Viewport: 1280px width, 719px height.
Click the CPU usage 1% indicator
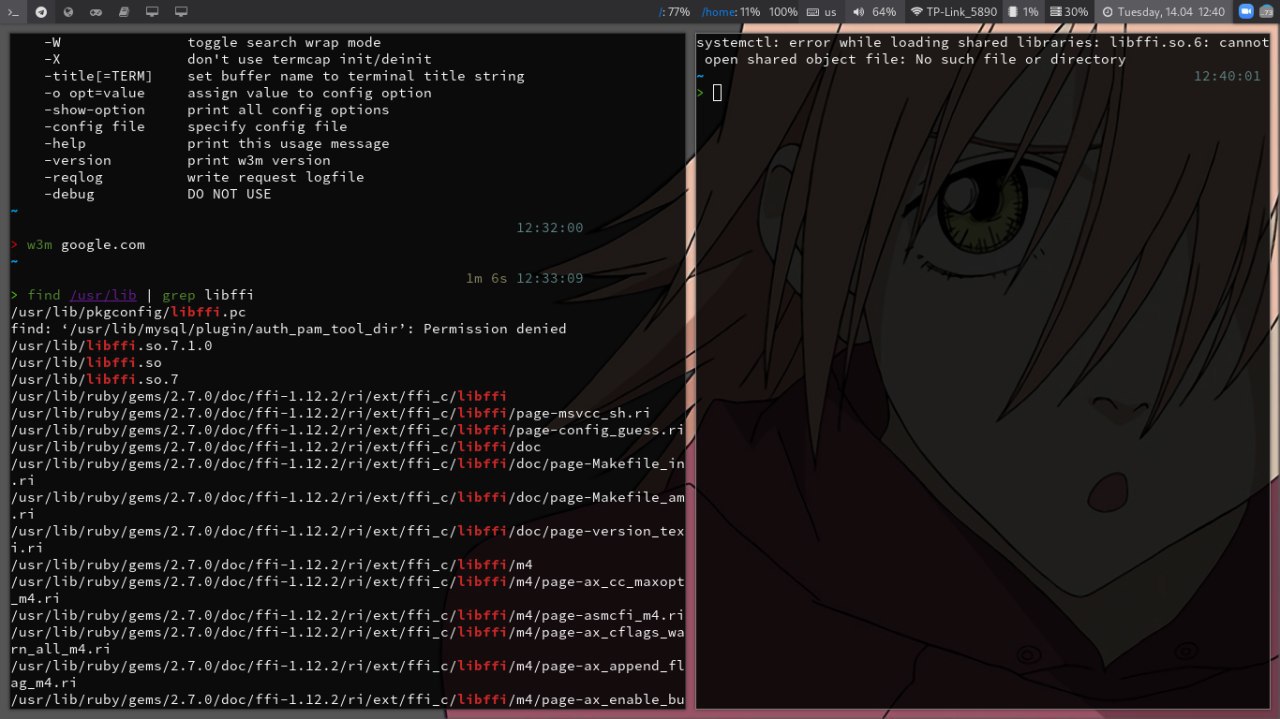(1024, 12)
